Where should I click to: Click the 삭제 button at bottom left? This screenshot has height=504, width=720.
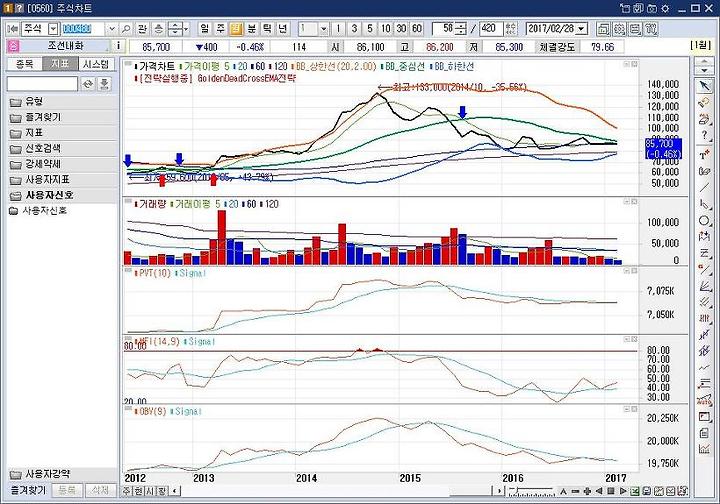(x=101, y=490)
